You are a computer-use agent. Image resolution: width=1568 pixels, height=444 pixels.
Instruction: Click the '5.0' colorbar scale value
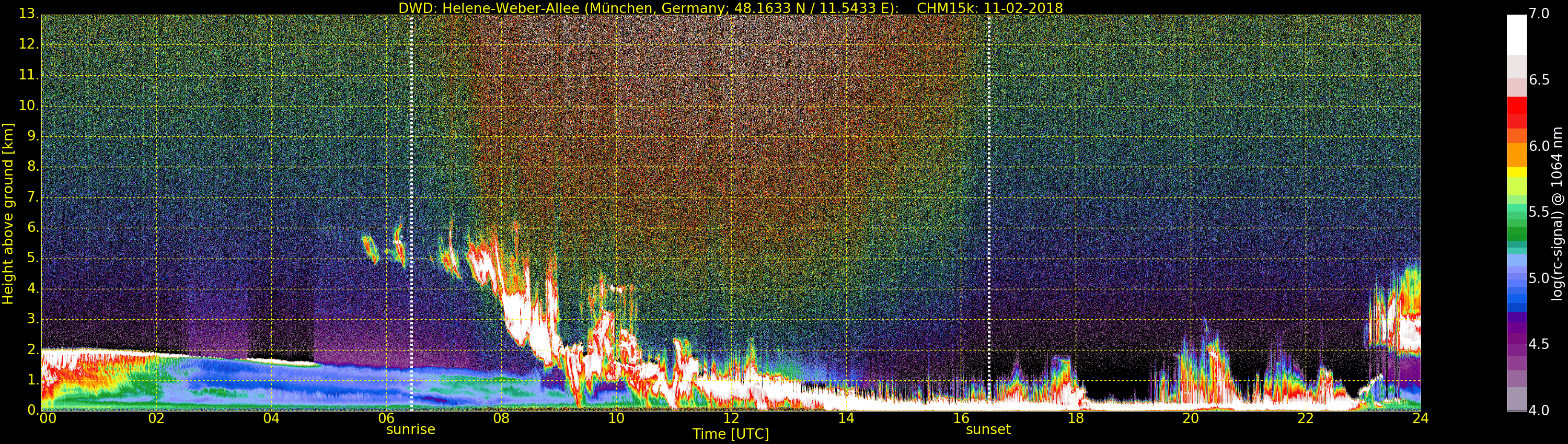click(x=1539, y=278)
